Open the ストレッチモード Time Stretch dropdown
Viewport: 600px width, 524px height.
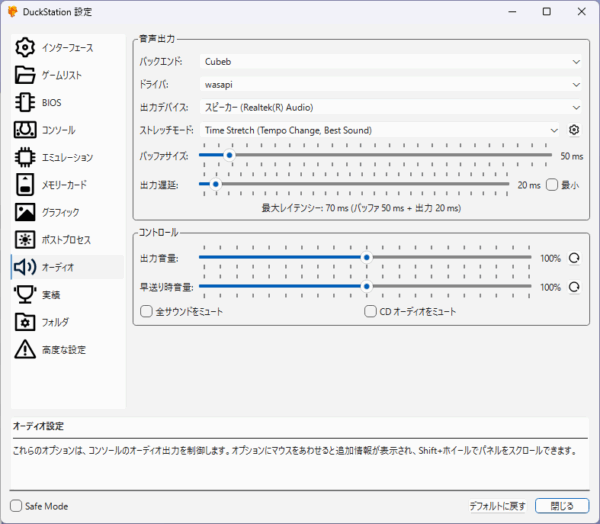click(379, 130)
